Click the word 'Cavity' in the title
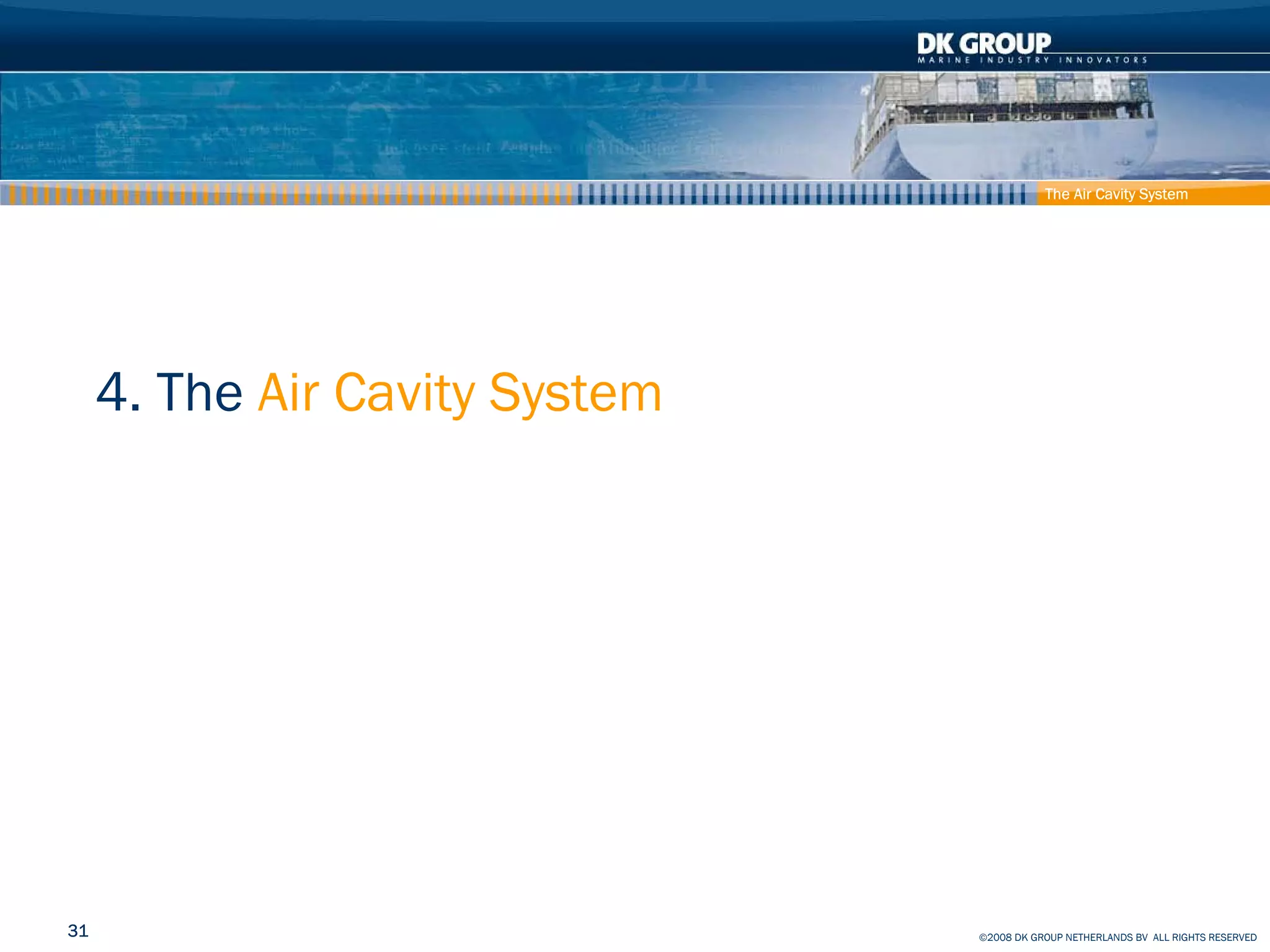Image resolution: width=1270 pixels, height=952 pixels. coord(404,392)
